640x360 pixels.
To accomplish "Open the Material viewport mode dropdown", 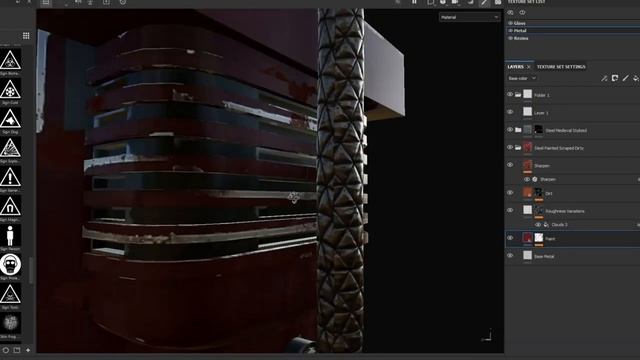I will click(469, 17).
